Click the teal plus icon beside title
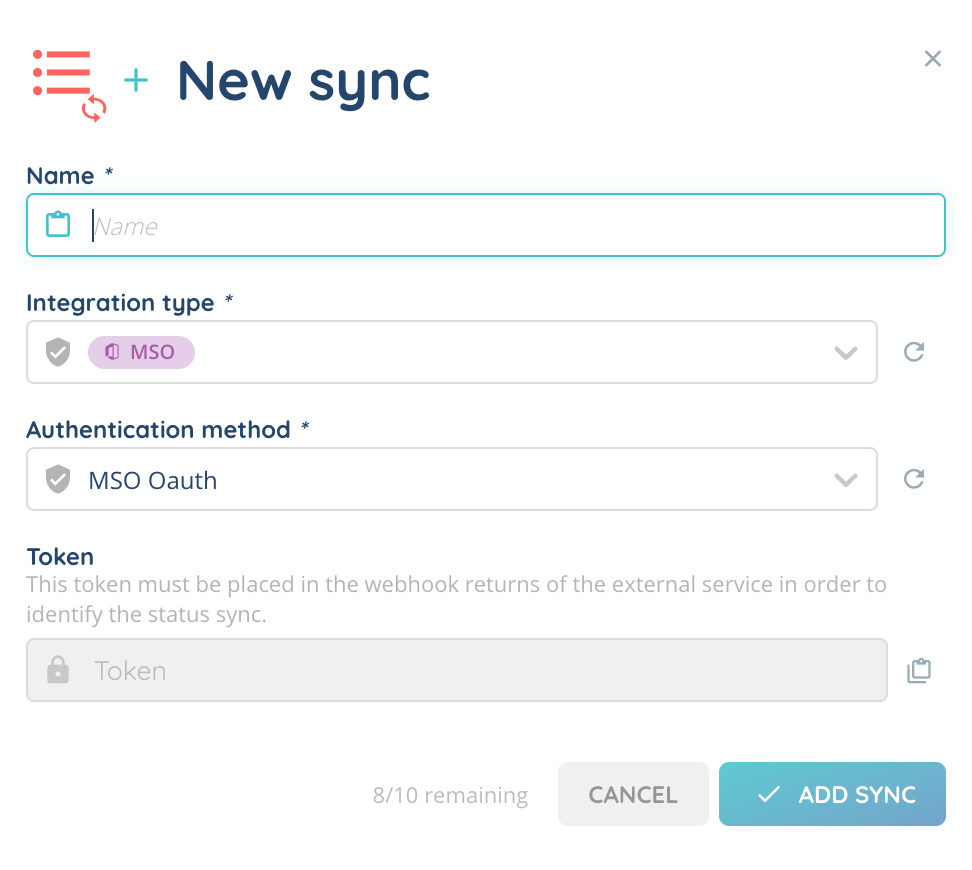Screen dimensions: 972x870 click(x=136, y=81)
